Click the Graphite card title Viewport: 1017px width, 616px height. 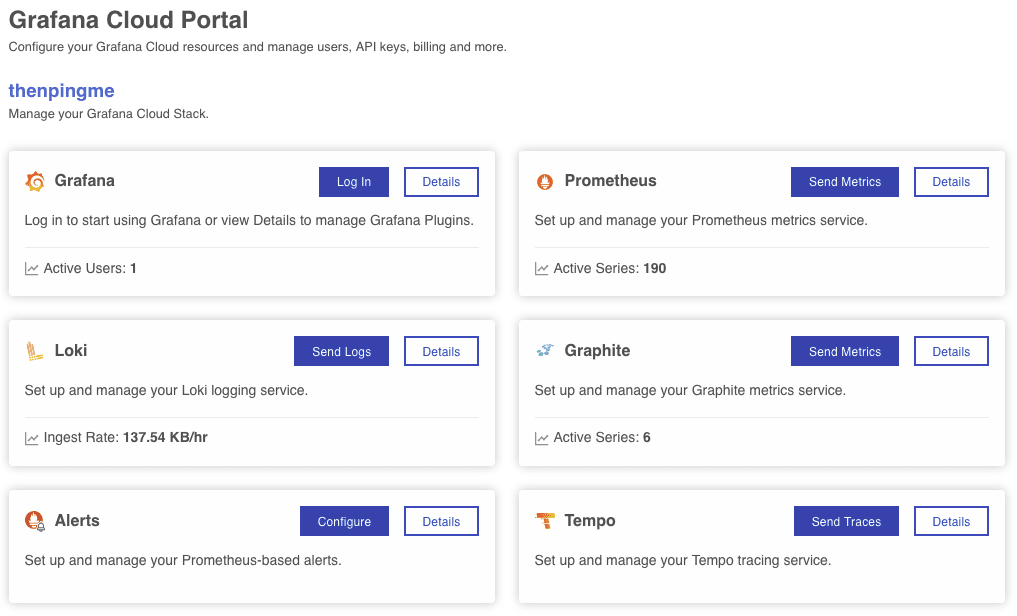point(597,351)
